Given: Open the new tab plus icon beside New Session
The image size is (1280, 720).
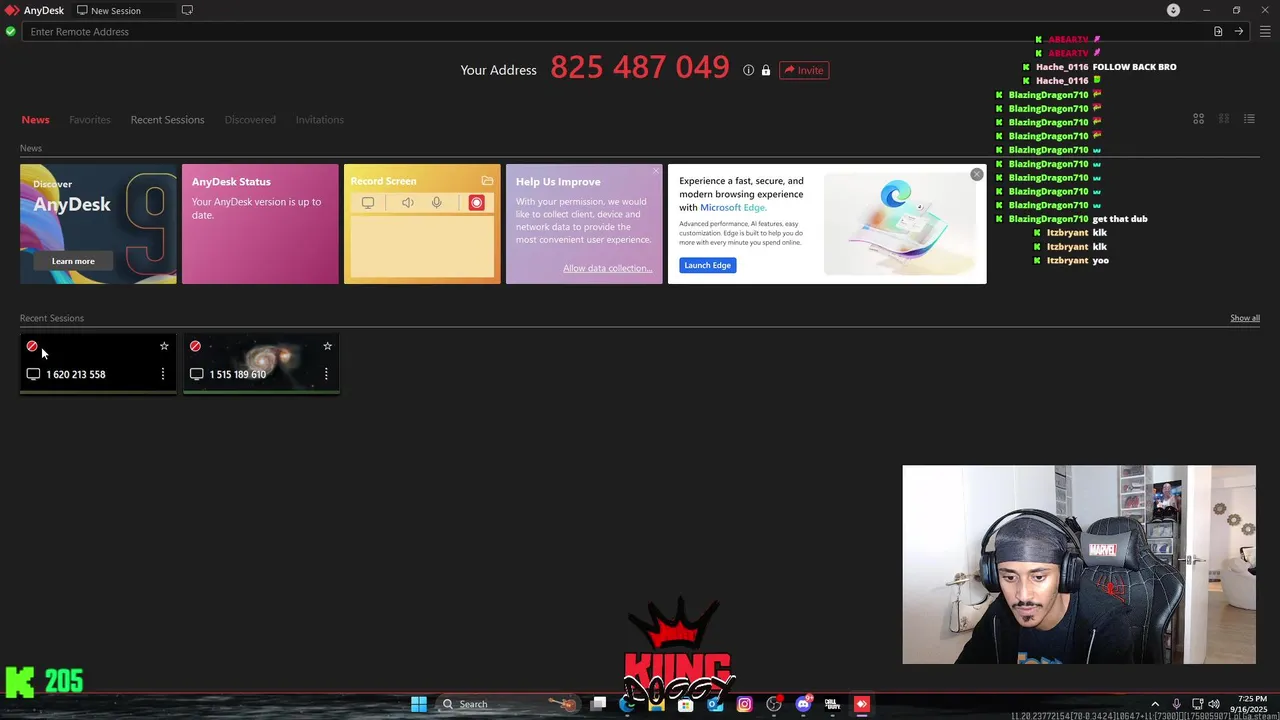Looking at the screenshot, I should [x=187, y=10].
